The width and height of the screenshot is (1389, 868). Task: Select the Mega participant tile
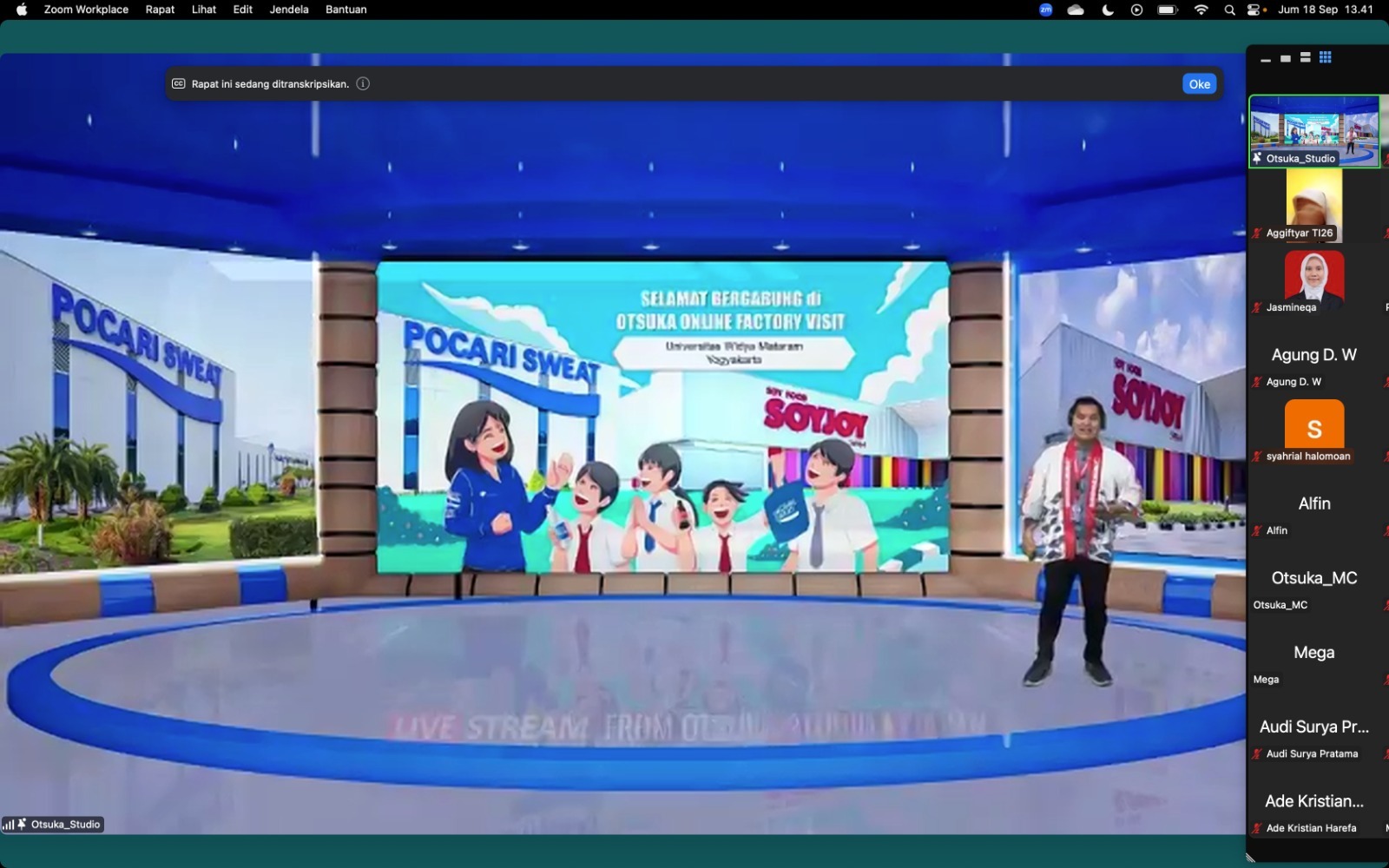1314,653
